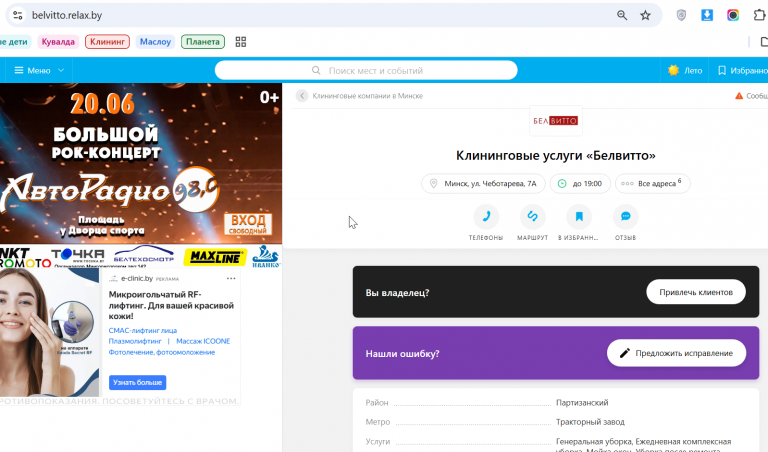Click Предложить исправление button
This screenshot has width=768, height=452.
(x=676, y=353)
